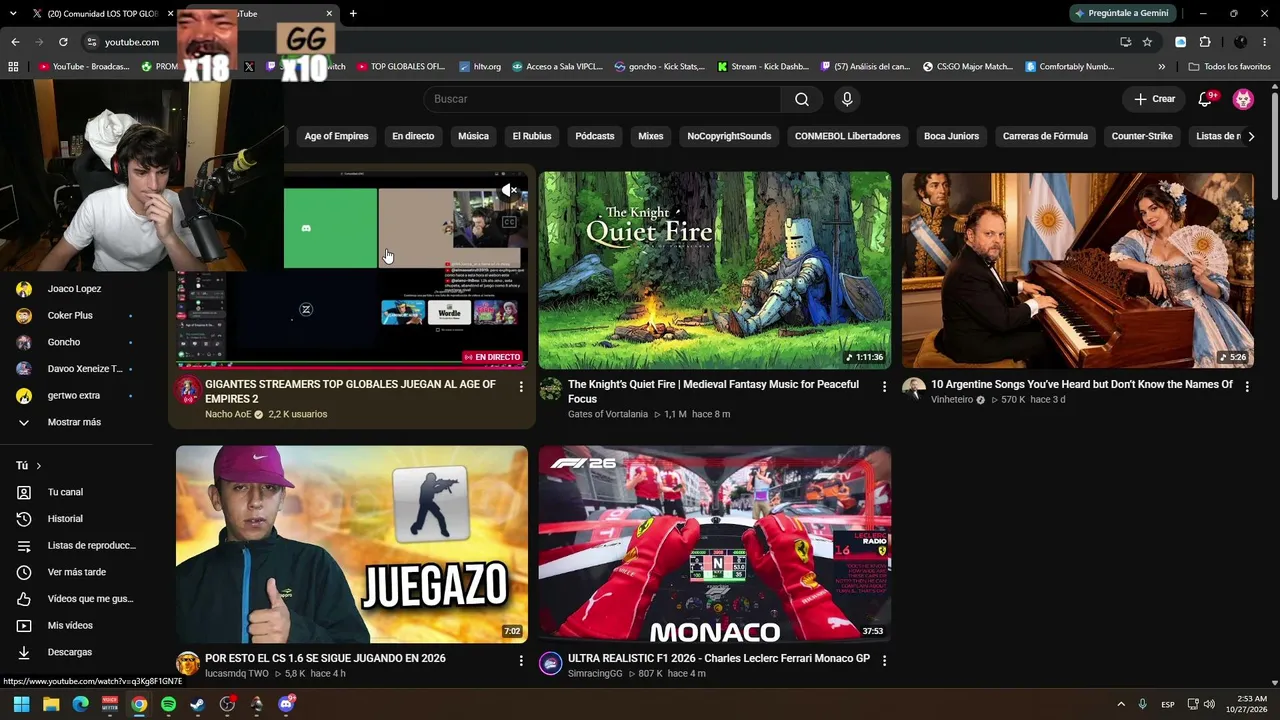Open the Spotify taskbar icon
Screen dimensions: 1280x720
coord(168,704)
